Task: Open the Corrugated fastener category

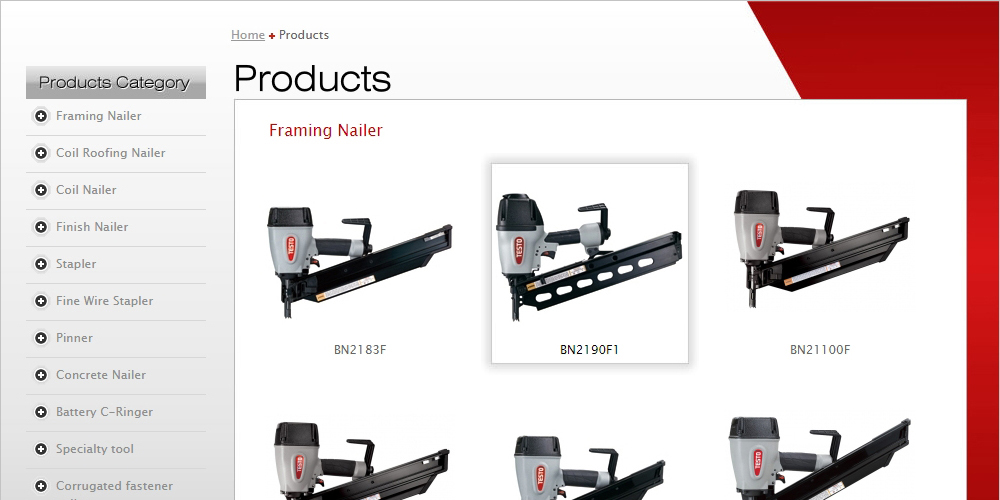Action: pyautogui.click(x=114, y=486)
